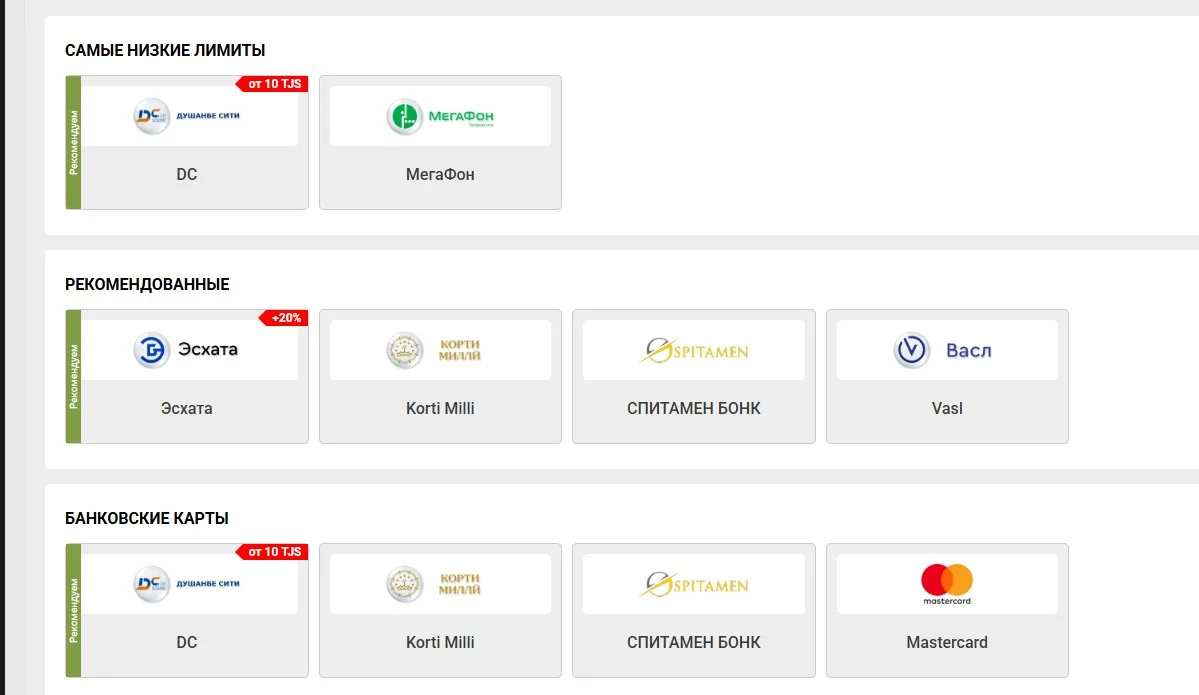Image resolution: width=1199 pixels, height=695 pixels.
Task: Click the Mastercard text label
Action: (947, 642)
